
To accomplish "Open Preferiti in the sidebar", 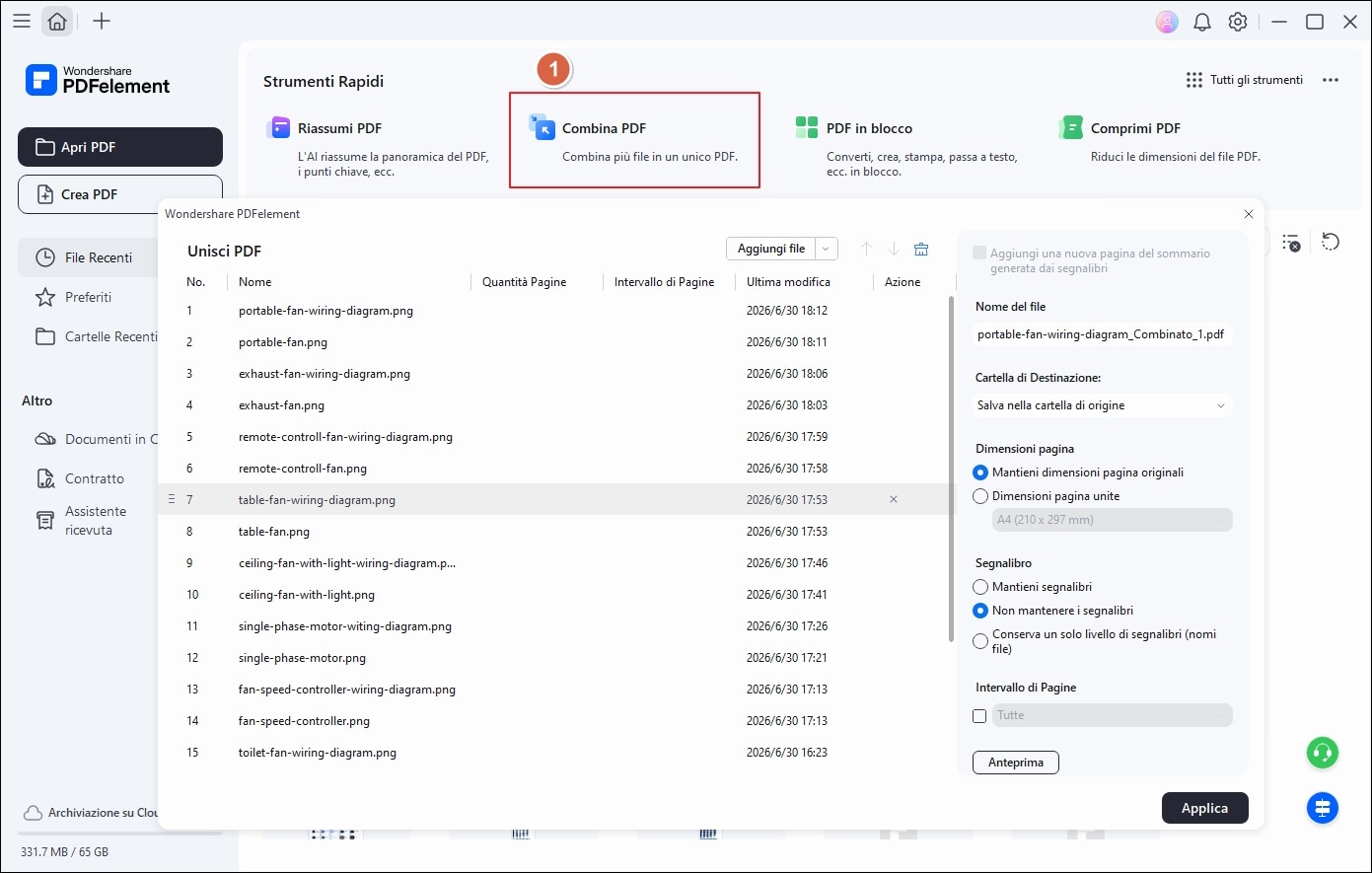I will point(88,297).
